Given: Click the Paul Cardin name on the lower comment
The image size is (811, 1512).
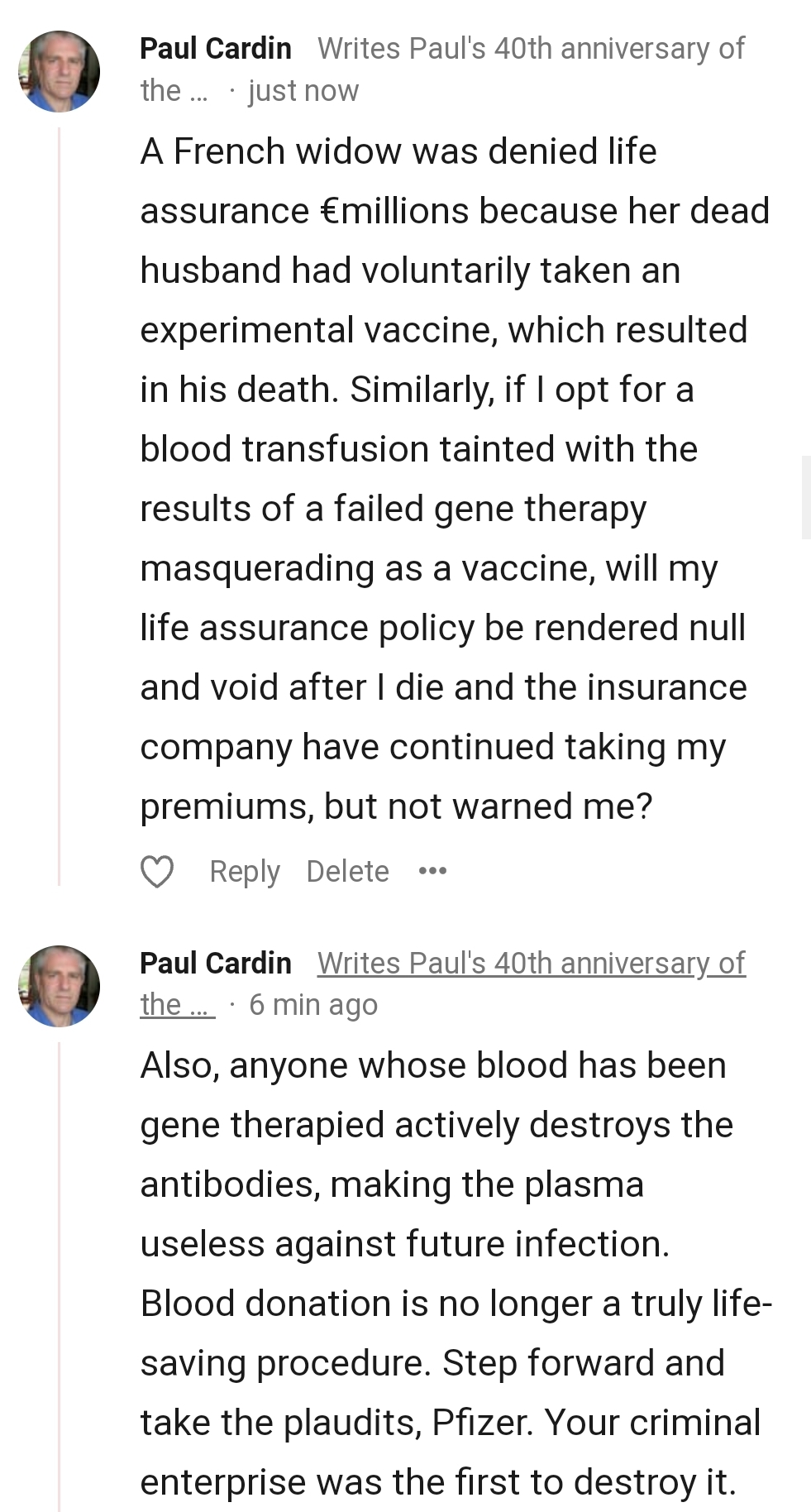Looking at the screenshot, I should coord(216,964).
